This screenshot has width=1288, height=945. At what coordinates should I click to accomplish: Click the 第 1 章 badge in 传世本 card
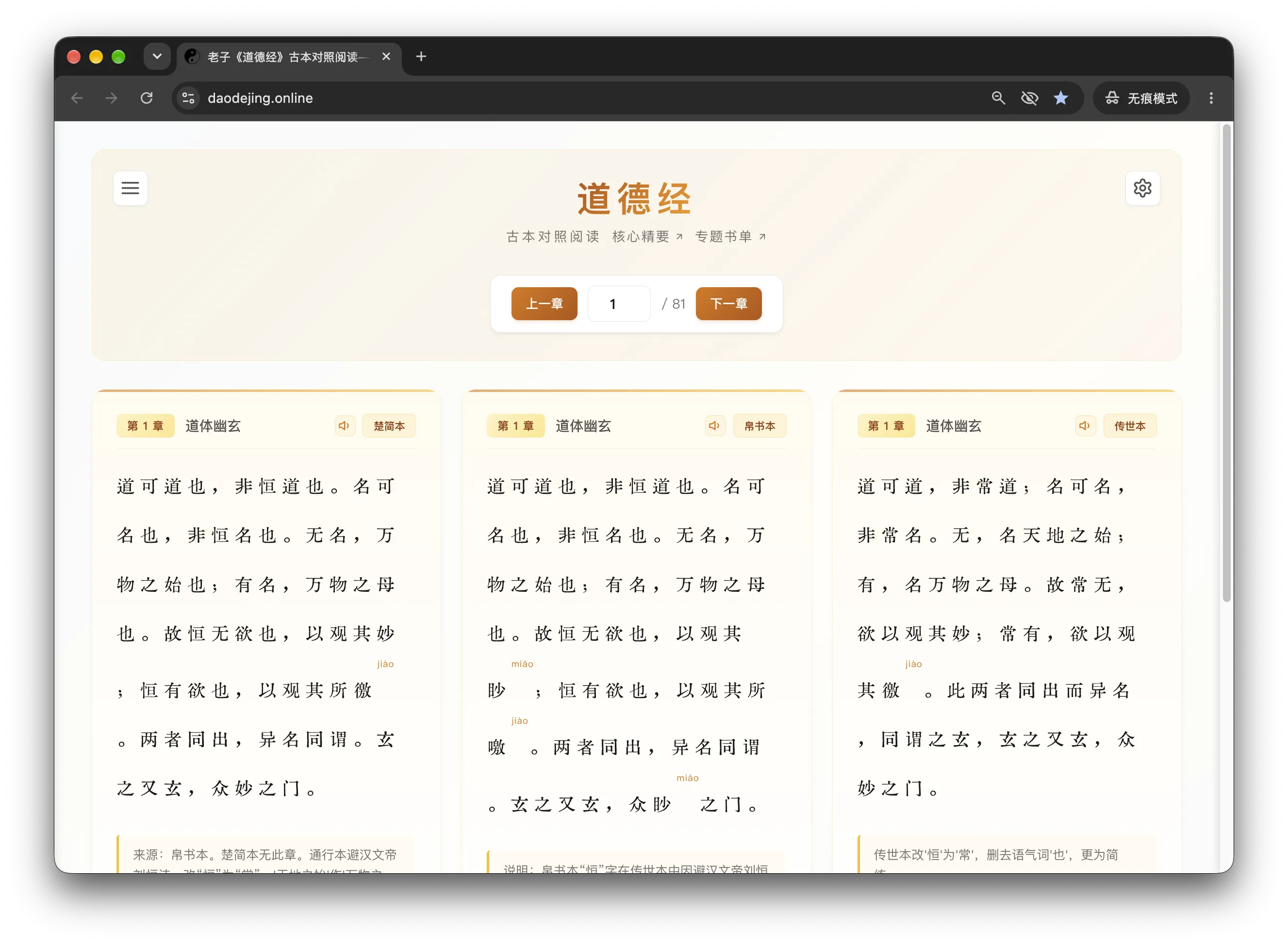(886, 425)
